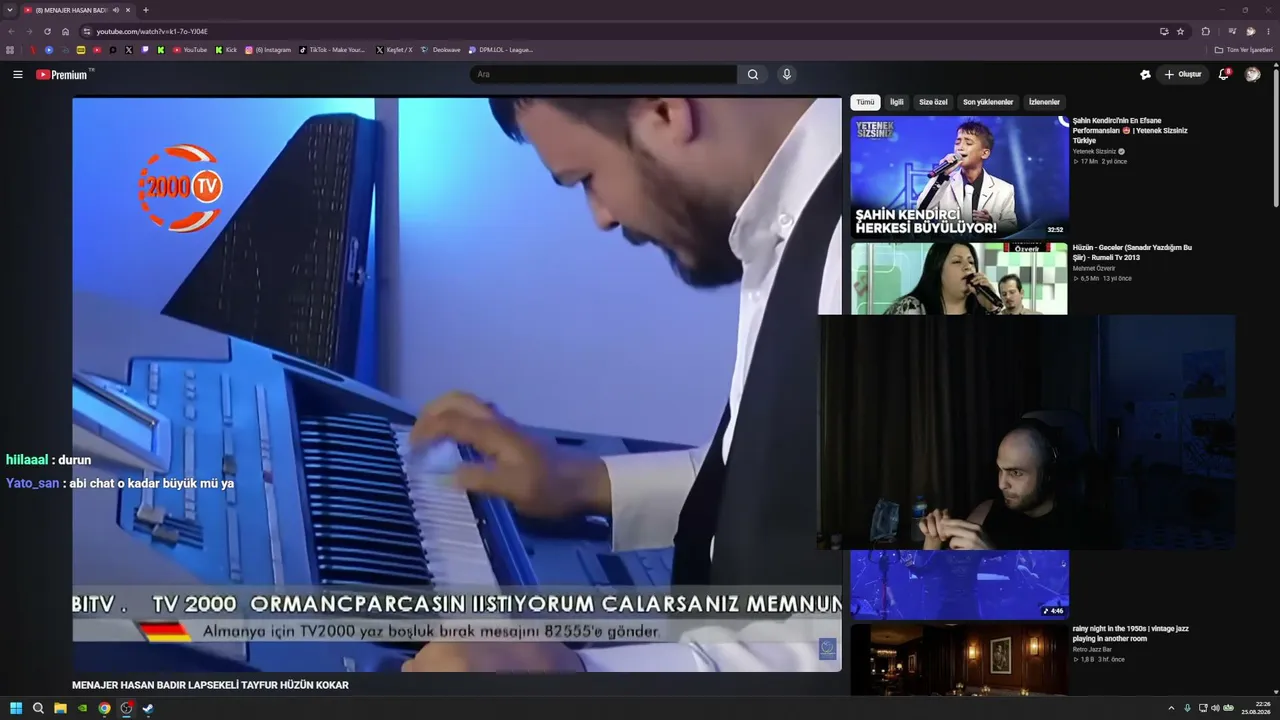
Task: Open the Deokwave bookmark
Action: (x=441, y=49)
